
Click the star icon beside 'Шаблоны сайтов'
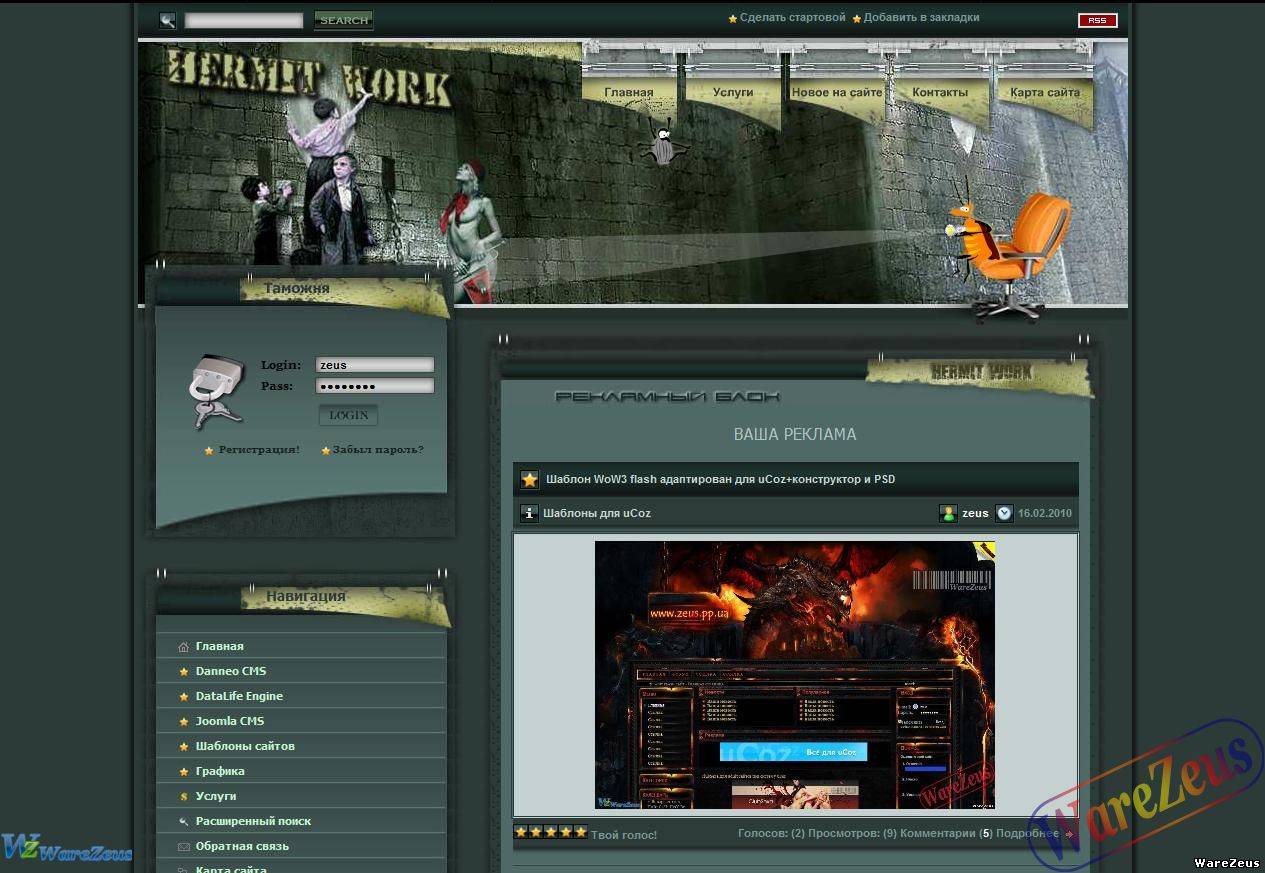coord(183,747)
